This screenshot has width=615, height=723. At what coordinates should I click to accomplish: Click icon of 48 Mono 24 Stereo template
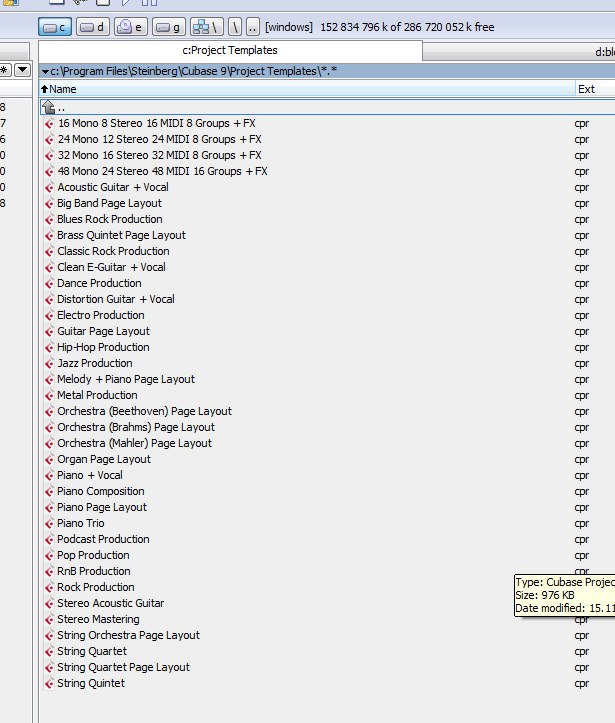coord(49,172)
